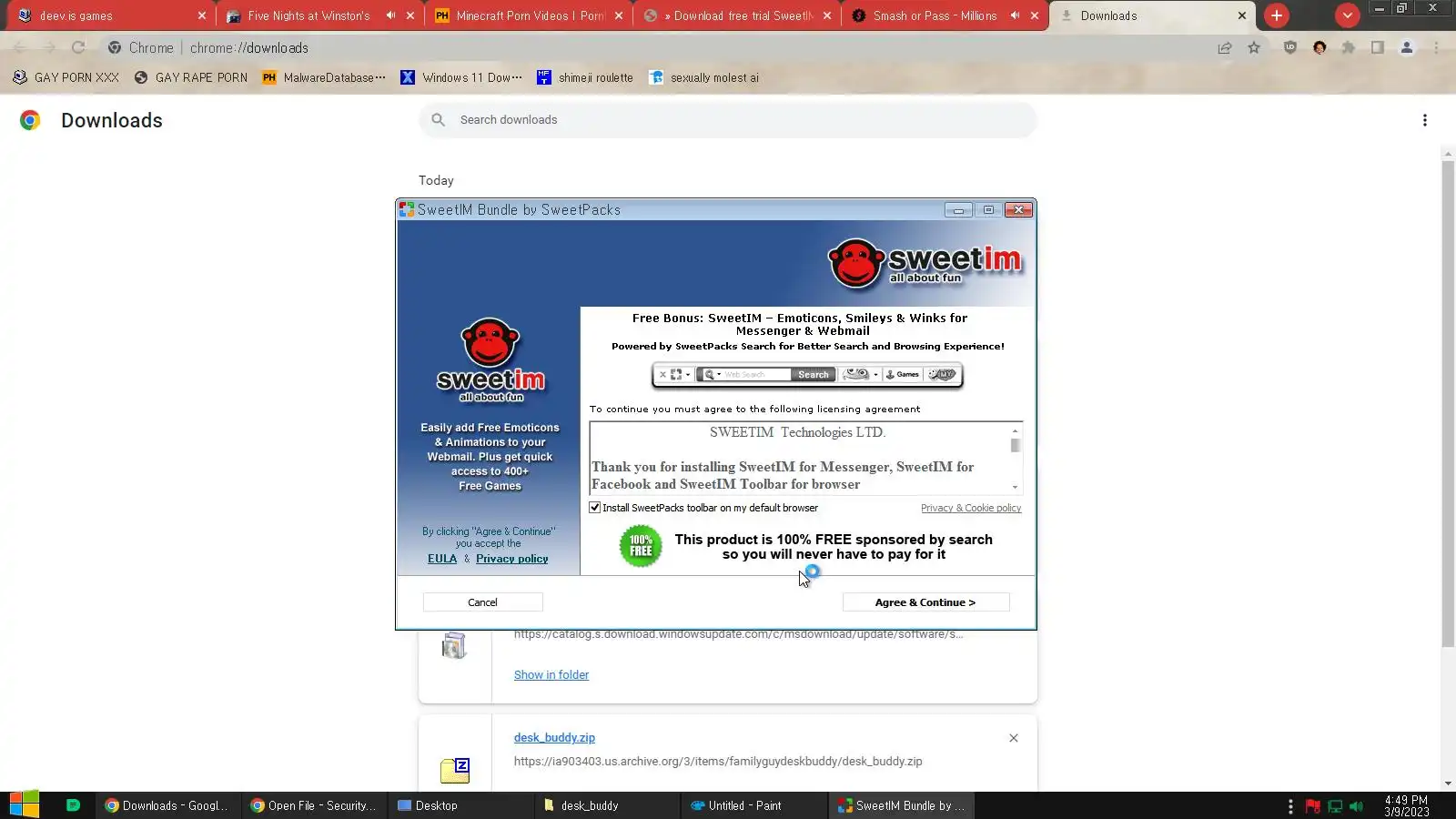
Task: Click license agreement scroll up arrow
Action: [1015, 430]
